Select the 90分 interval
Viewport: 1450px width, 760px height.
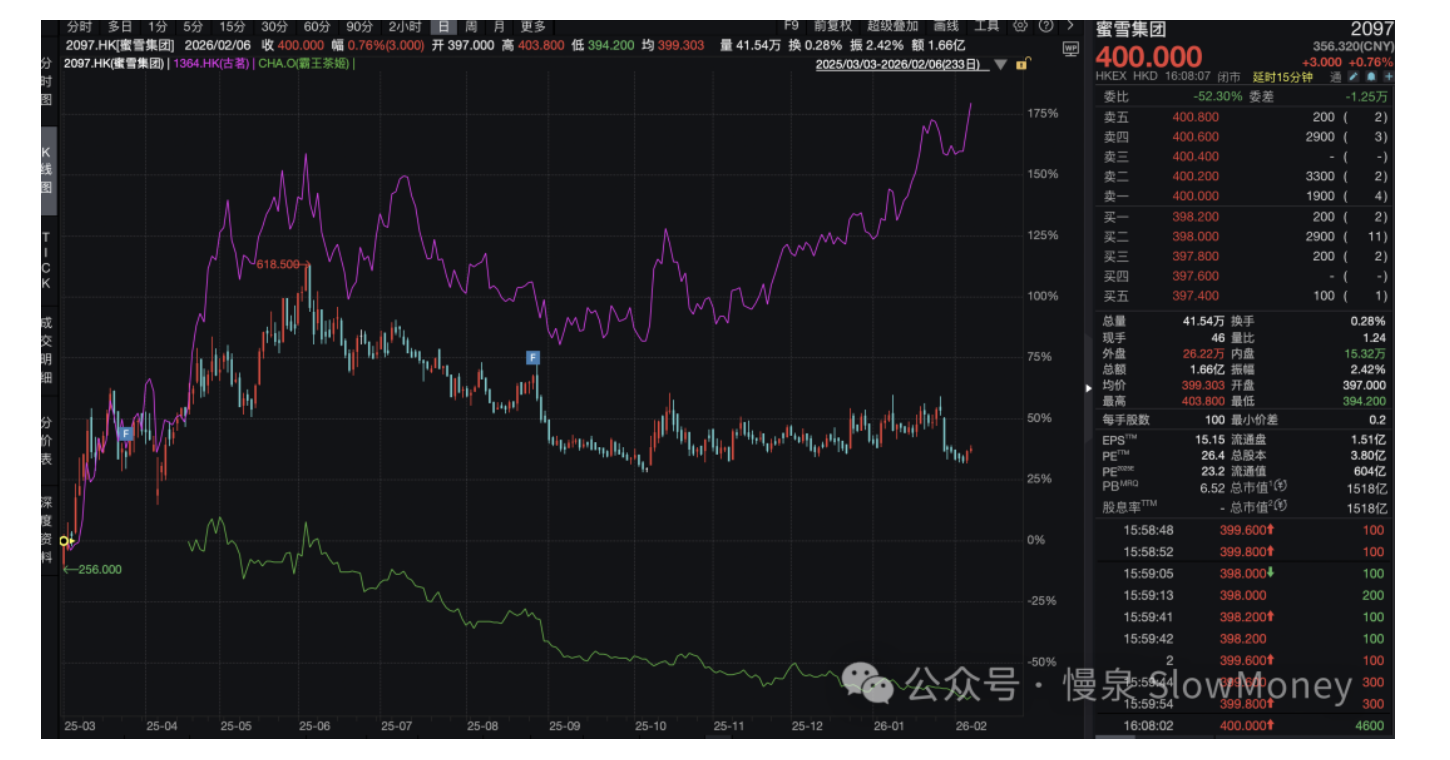coord(359,26)
